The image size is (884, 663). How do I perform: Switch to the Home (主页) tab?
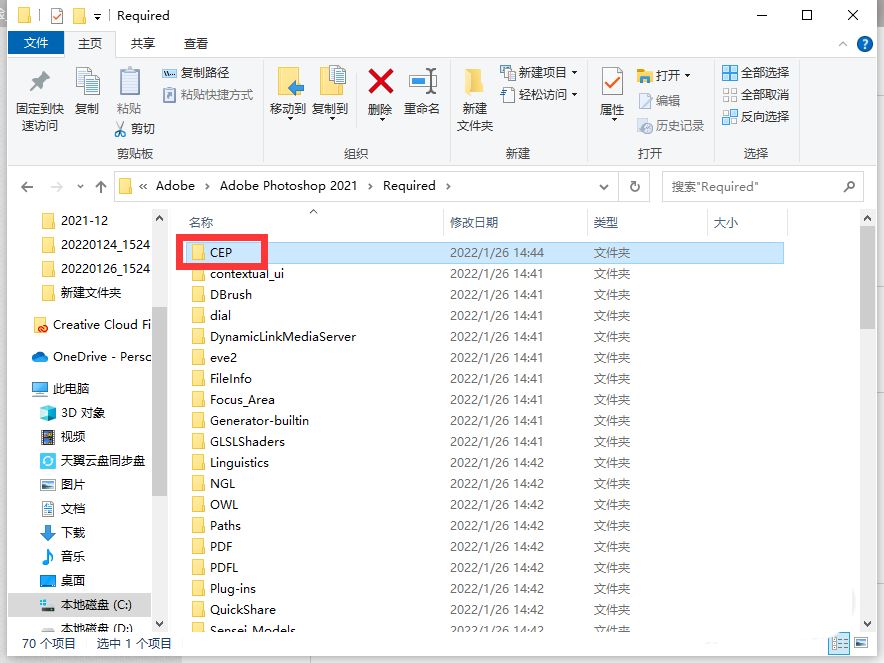point(90,43)
